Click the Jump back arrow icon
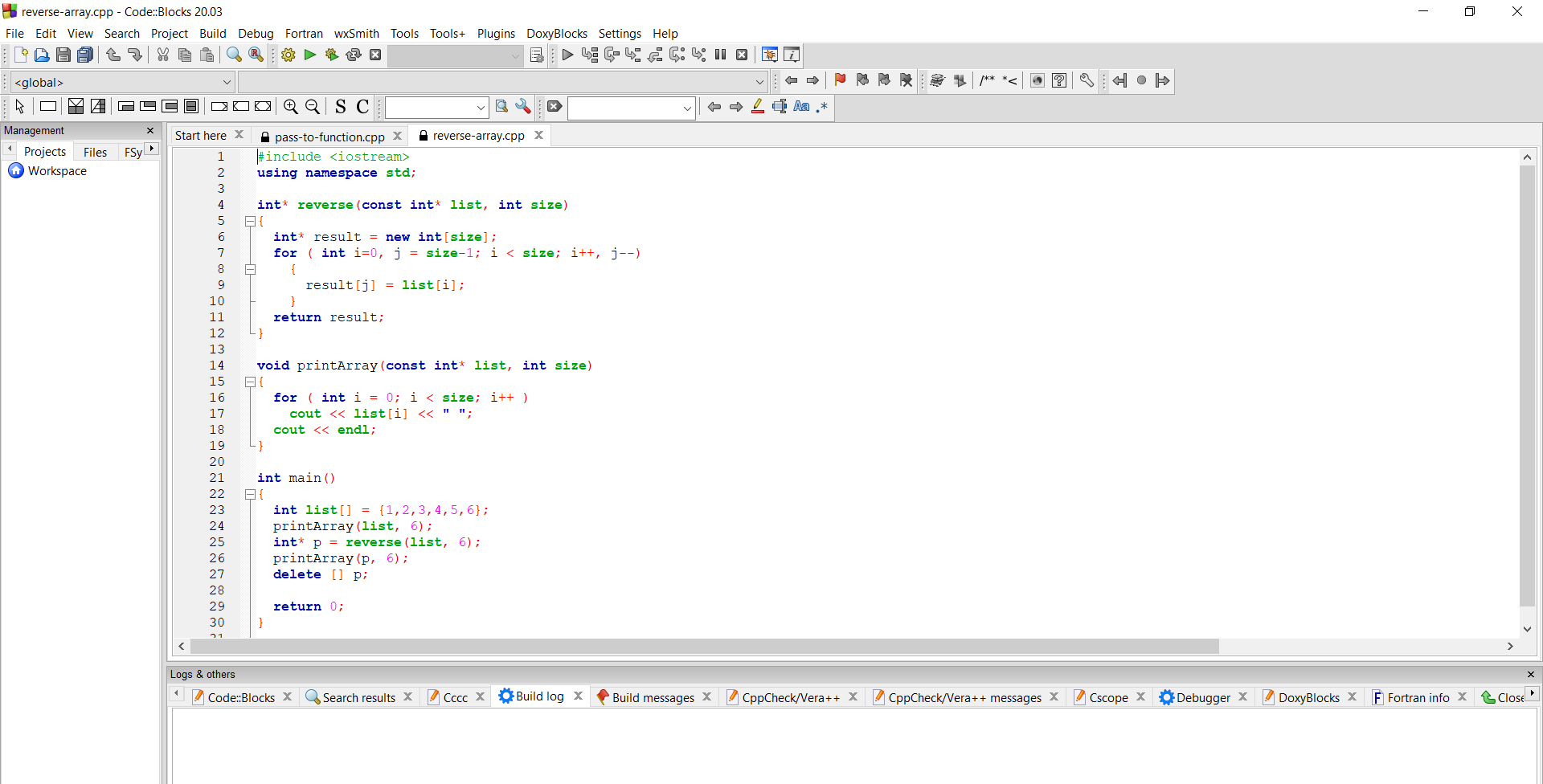 click(792, 80)
